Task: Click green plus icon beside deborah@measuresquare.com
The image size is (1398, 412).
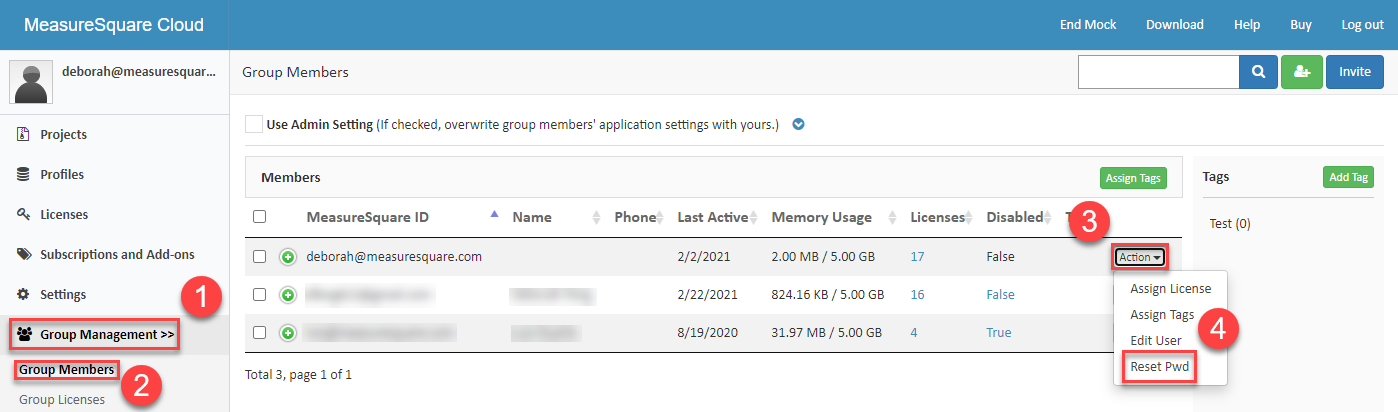Action: tap(287, 257)
